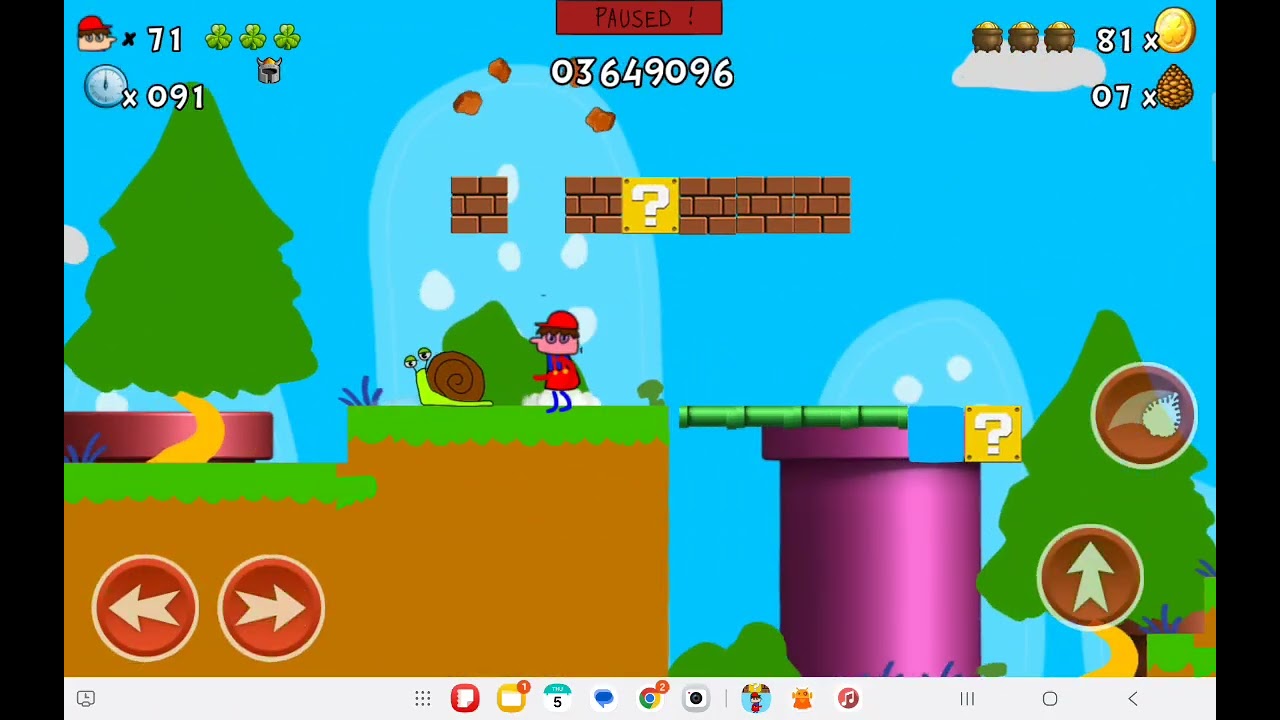Tap the recent apps navigation button
The width and height of the screenshot is (1280, 720).
(x=967, y=699)
